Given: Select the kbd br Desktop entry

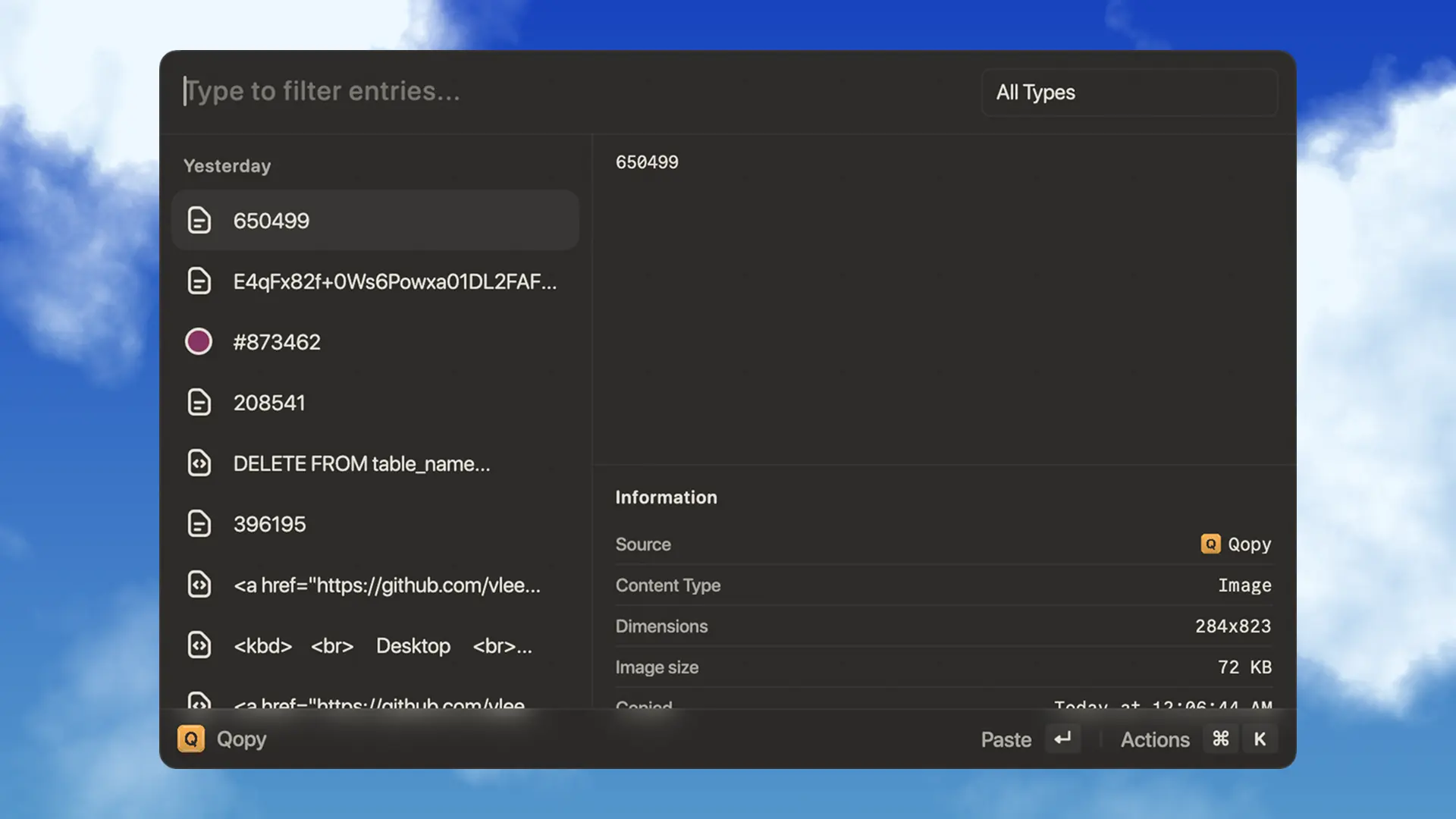Looking at the screenshot, I should tap(375, 645).
